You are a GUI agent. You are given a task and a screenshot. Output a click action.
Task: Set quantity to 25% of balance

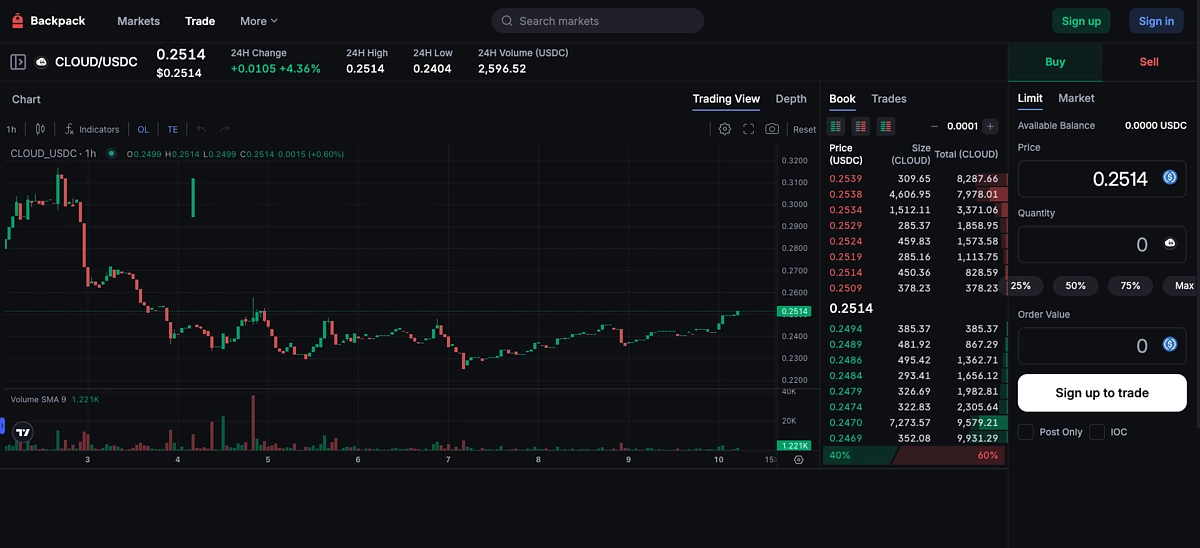tap(1021, 286)
